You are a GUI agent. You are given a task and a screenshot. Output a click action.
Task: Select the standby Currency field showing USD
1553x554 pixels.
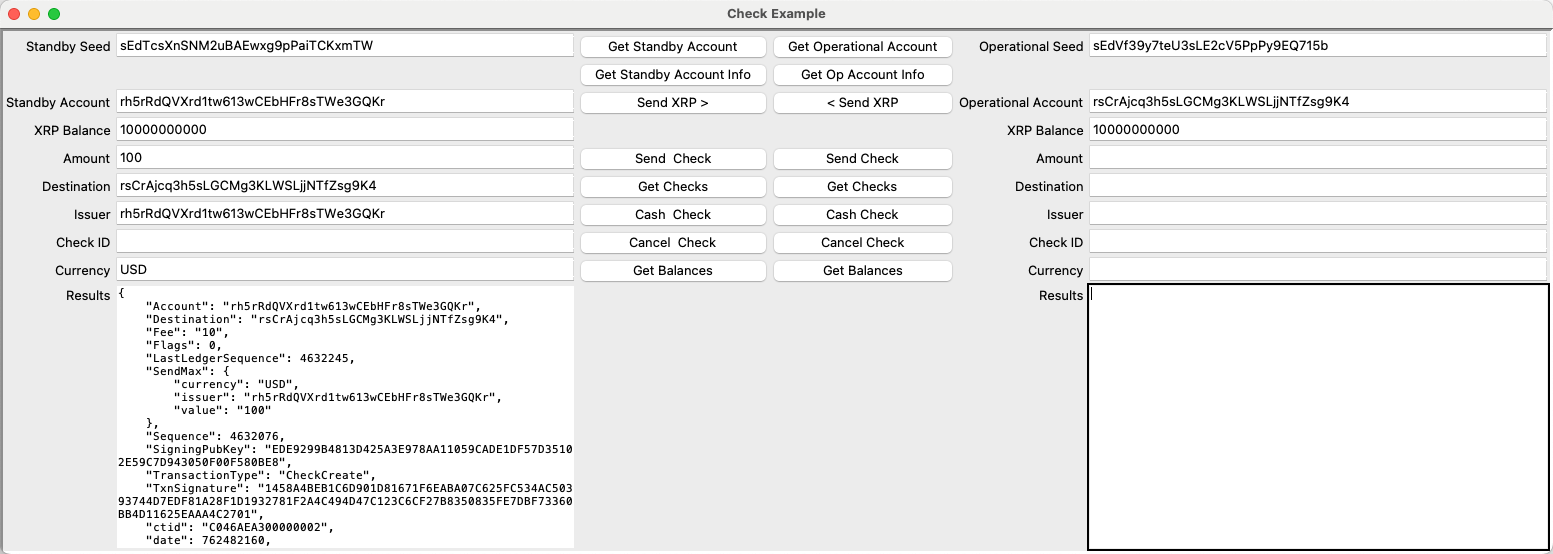344,270
